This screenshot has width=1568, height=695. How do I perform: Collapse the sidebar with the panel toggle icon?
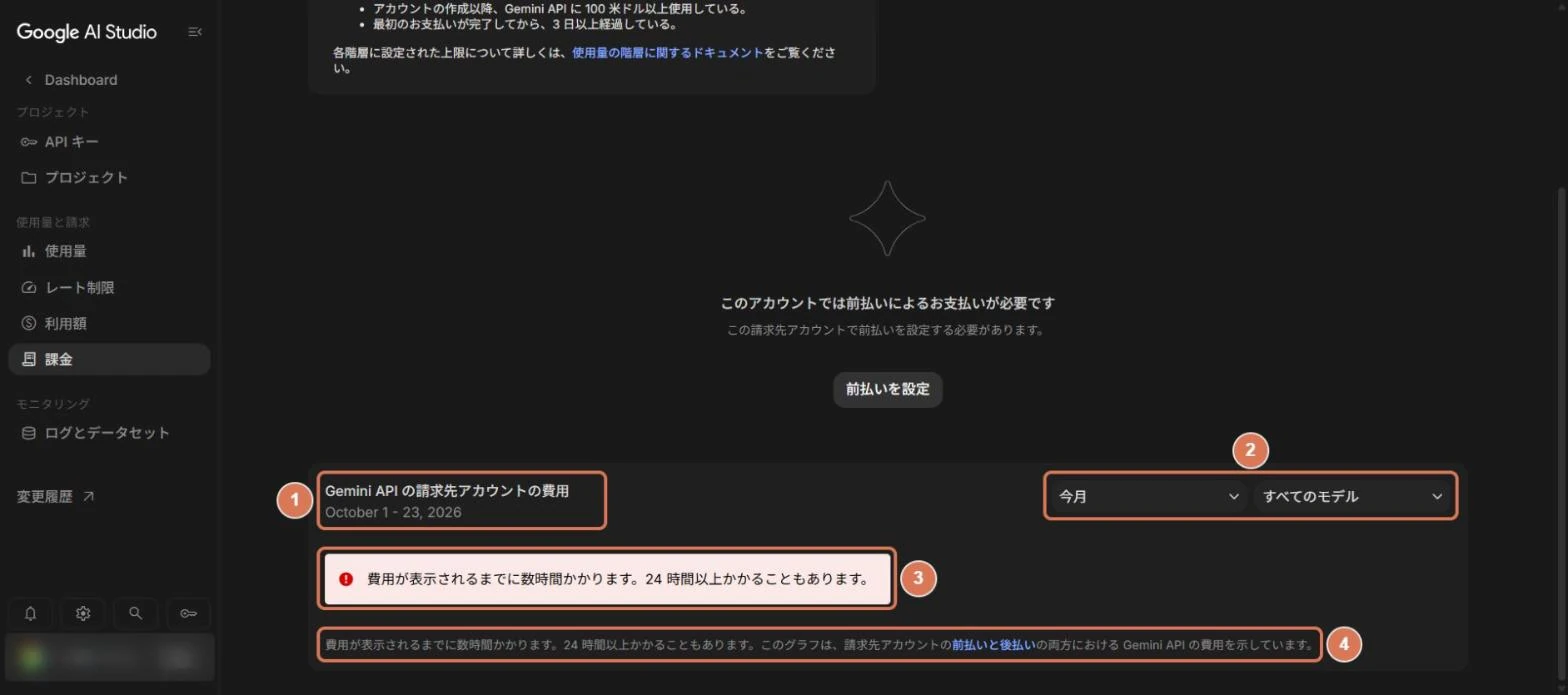click(195, 32)
